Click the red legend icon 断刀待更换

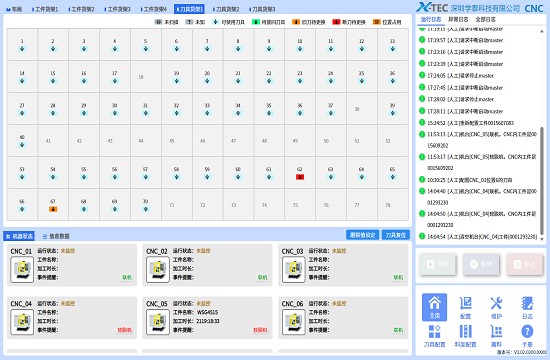point(336,22)
